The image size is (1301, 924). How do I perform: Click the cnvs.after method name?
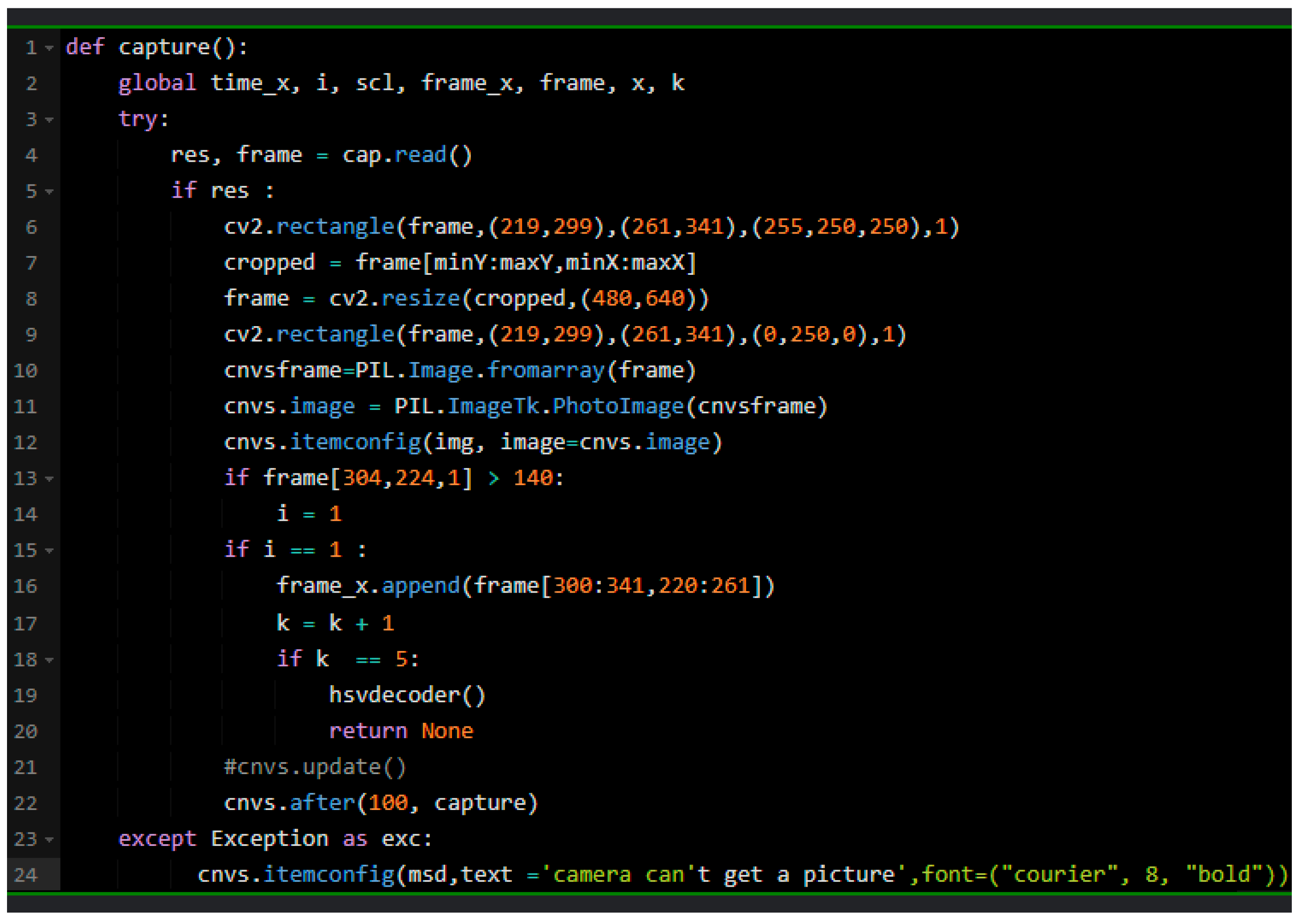pos(322,803)
